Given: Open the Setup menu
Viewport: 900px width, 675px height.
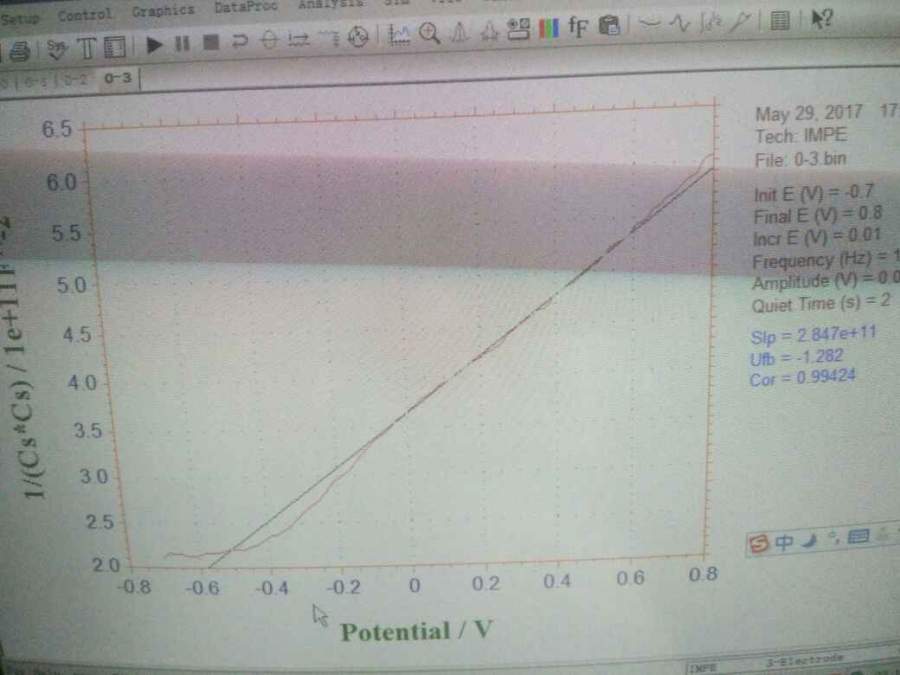Looking at the screenshot, I should (x=20, y=18).
